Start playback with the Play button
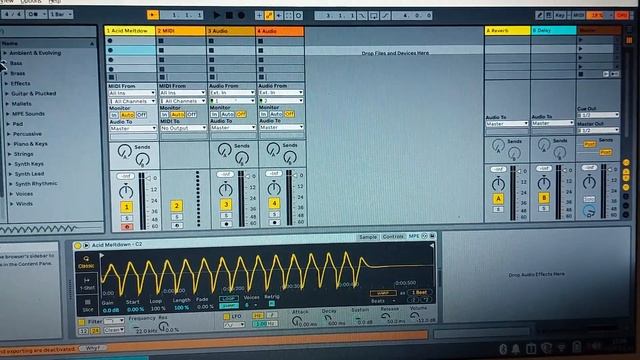 pos(217,15)
